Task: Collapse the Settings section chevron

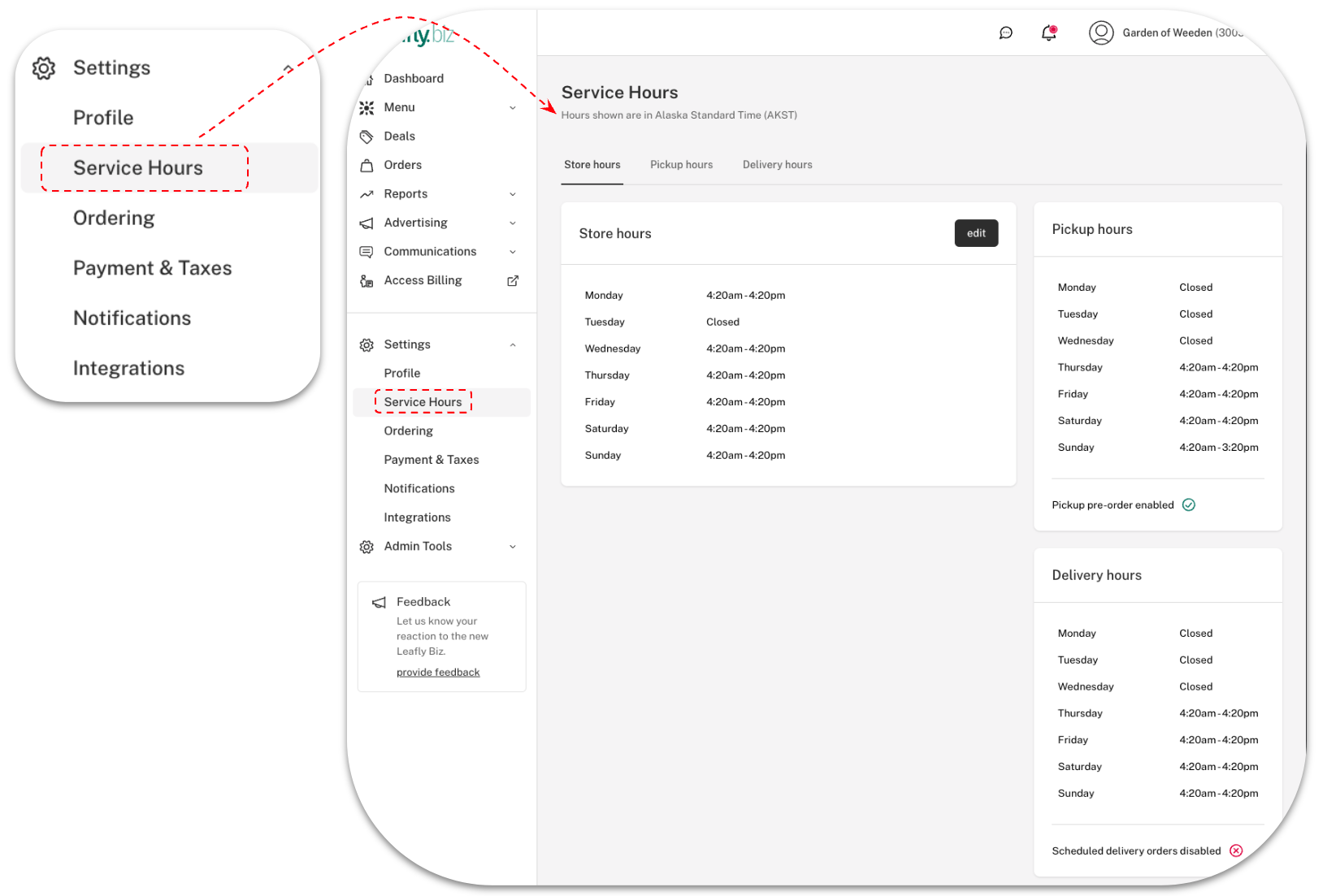Action: [x=513, y=344]
